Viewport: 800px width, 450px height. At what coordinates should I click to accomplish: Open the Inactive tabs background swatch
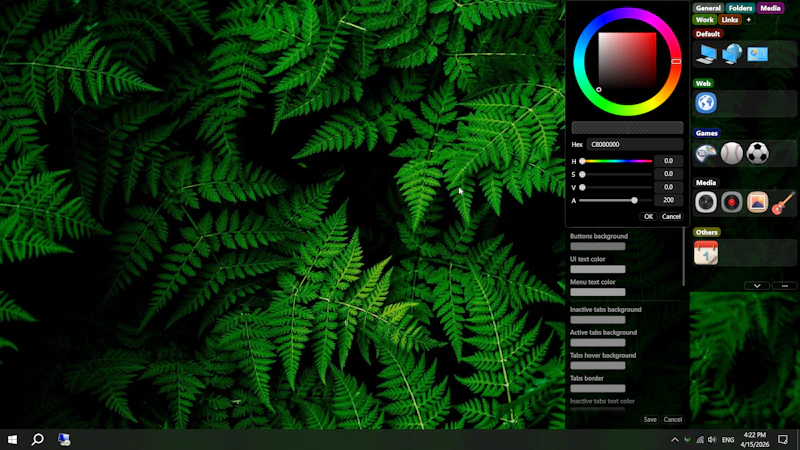(597, 320)
